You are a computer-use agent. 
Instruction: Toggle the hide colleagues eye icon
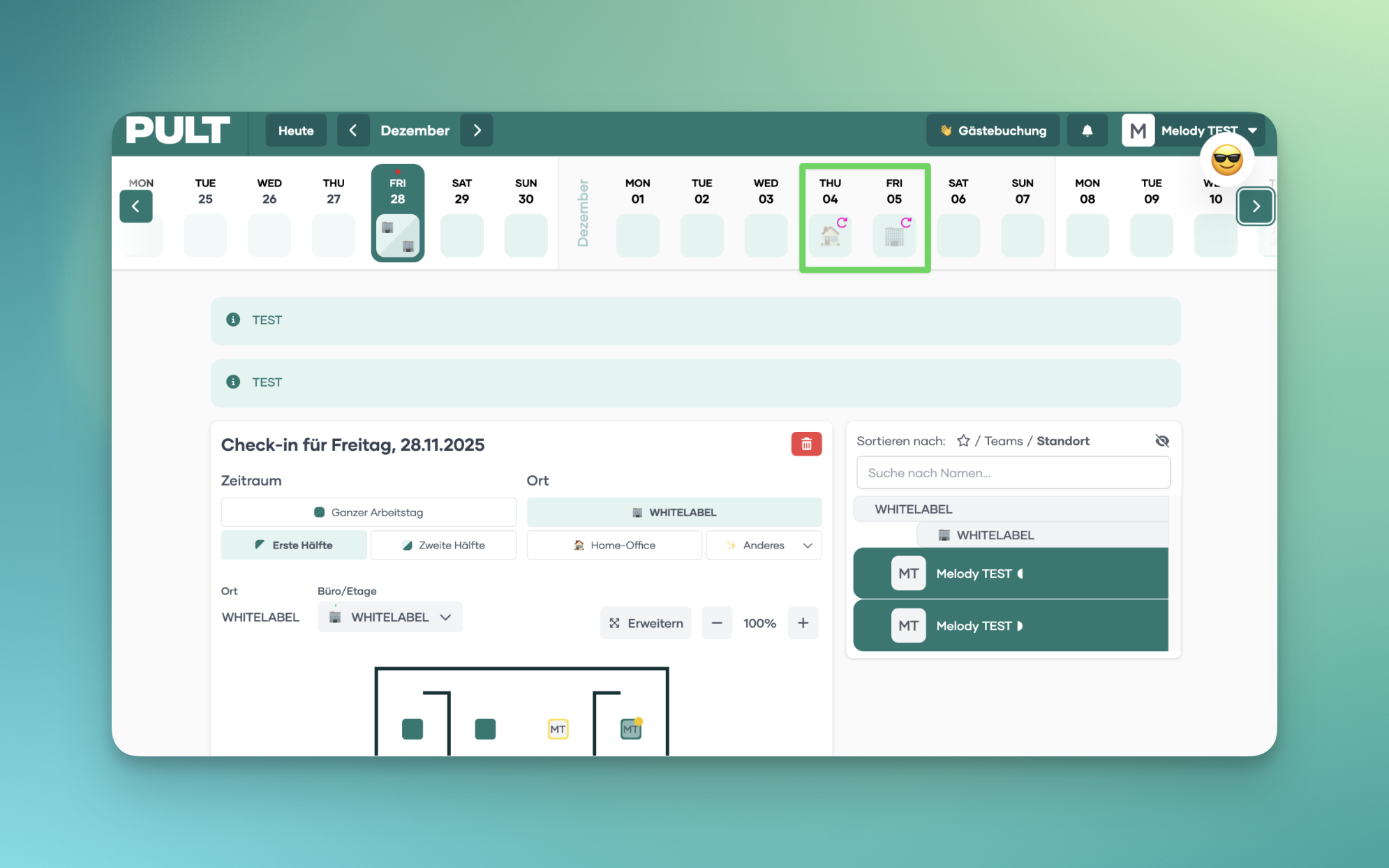pos(1161,441)
